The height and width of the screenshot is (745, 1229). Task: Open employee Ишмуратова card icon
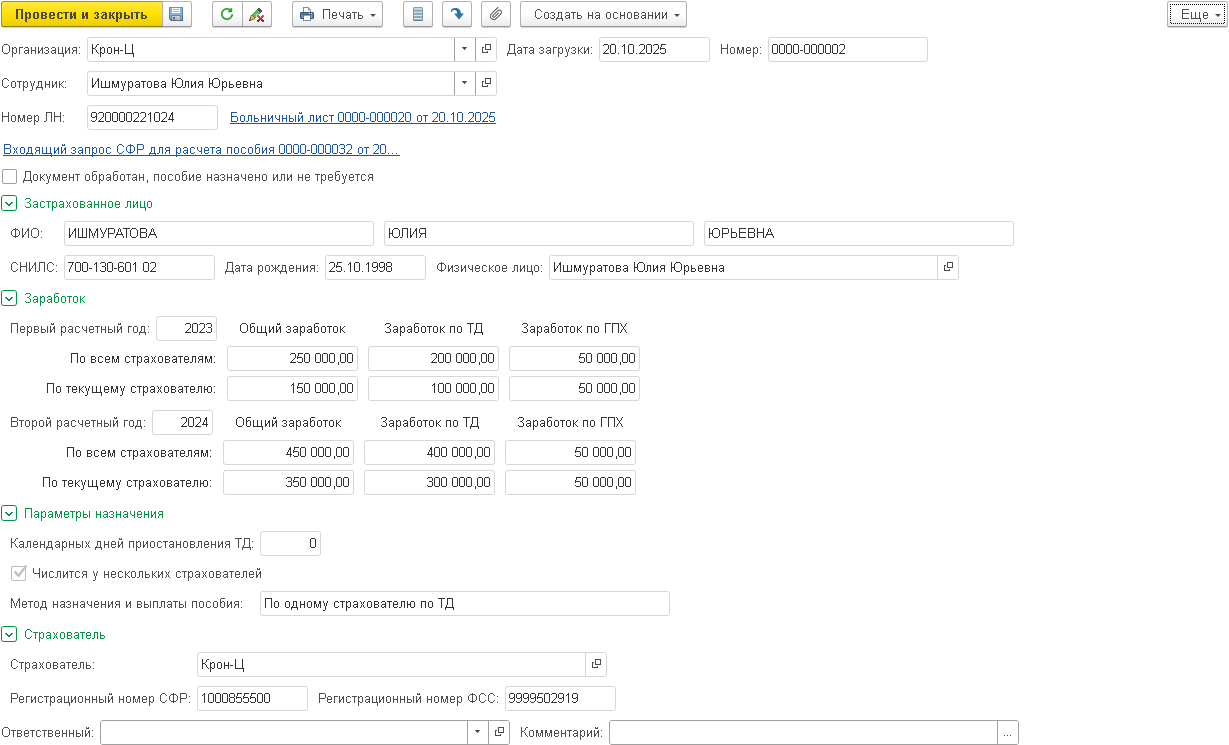[487, 83]
